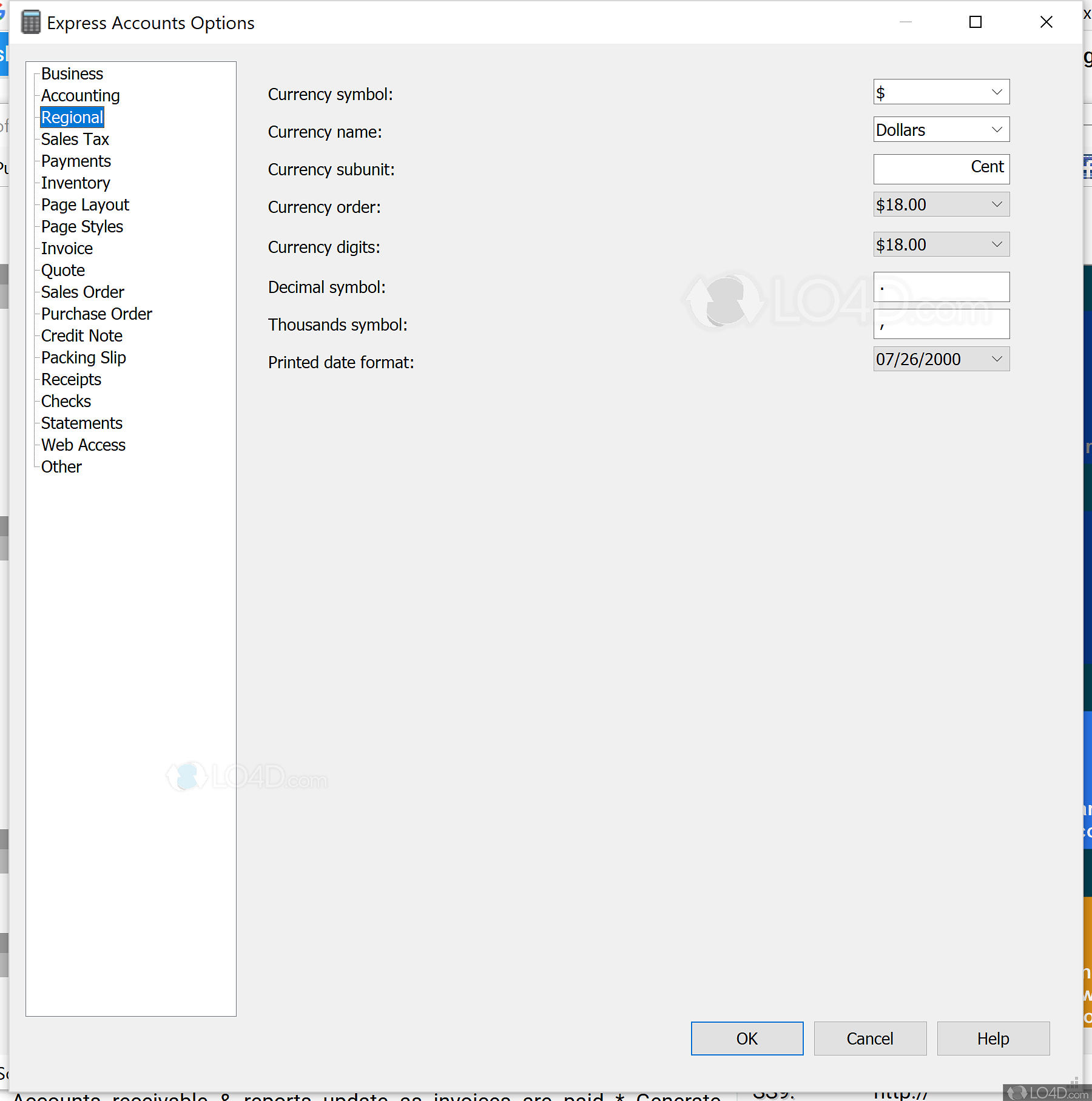Dismiss the dialog using Cancel

870,1038
